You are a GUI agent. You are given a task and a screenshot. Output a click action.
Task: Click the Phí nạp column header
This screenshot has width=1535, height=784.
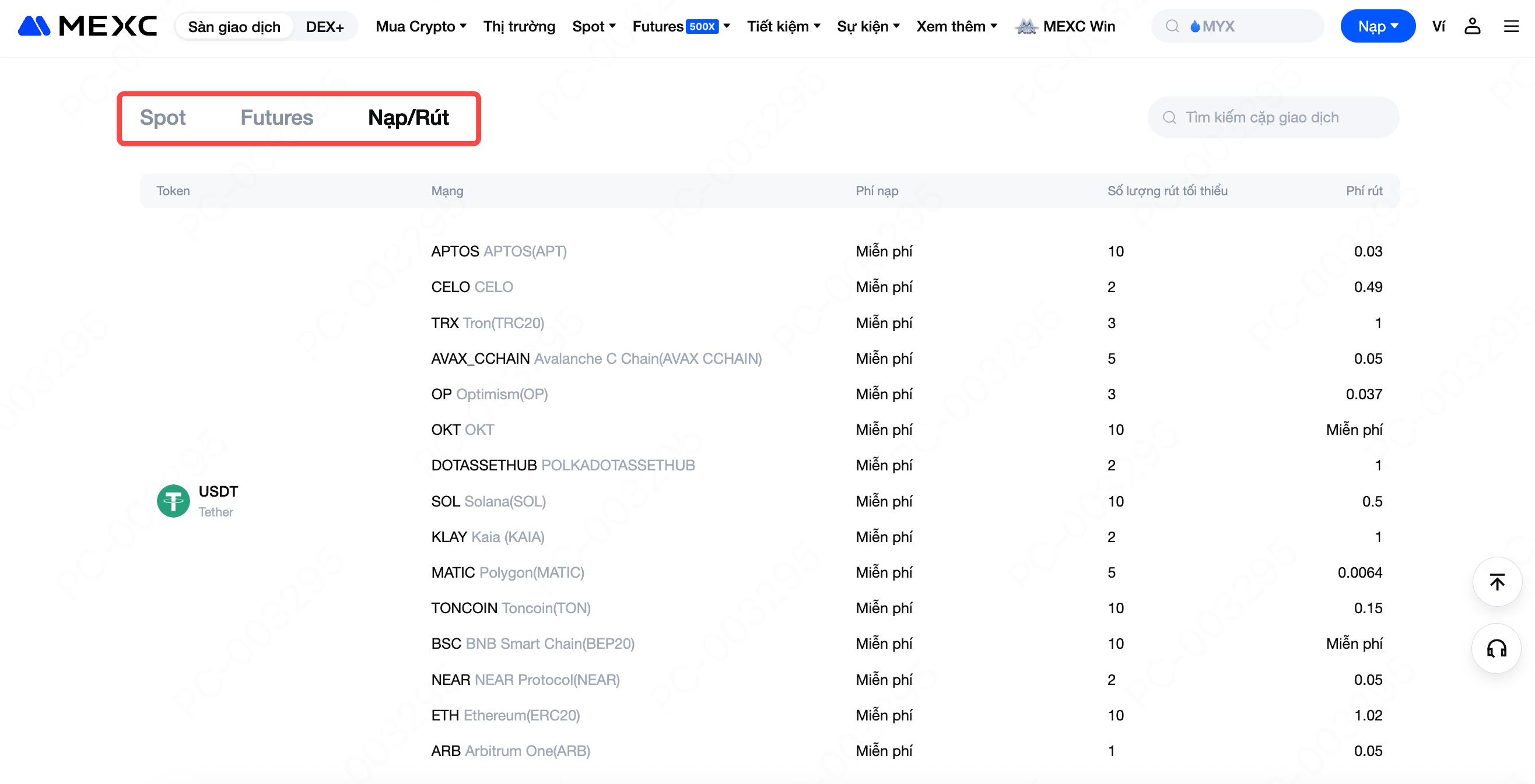pos(877,191)
